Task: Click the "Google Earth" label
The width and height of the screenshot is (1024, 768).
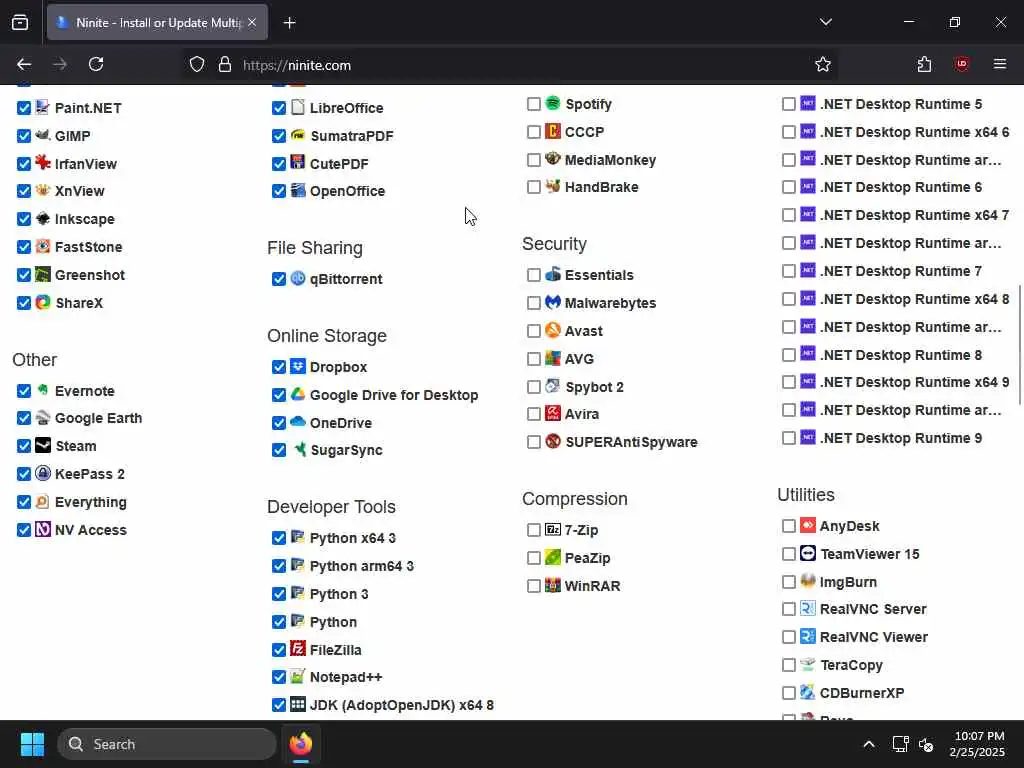Action: (x=99, y=418)
